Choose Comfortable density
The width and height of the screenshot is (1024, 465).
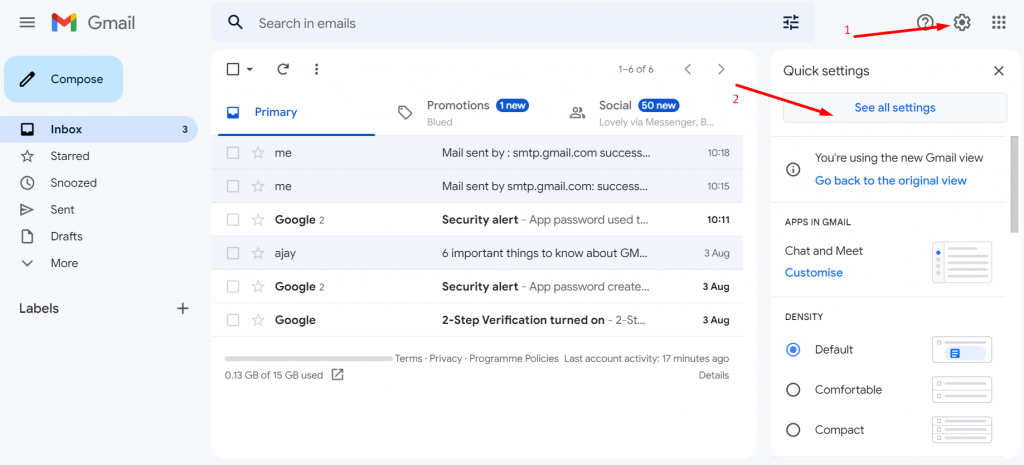point(793,390)
